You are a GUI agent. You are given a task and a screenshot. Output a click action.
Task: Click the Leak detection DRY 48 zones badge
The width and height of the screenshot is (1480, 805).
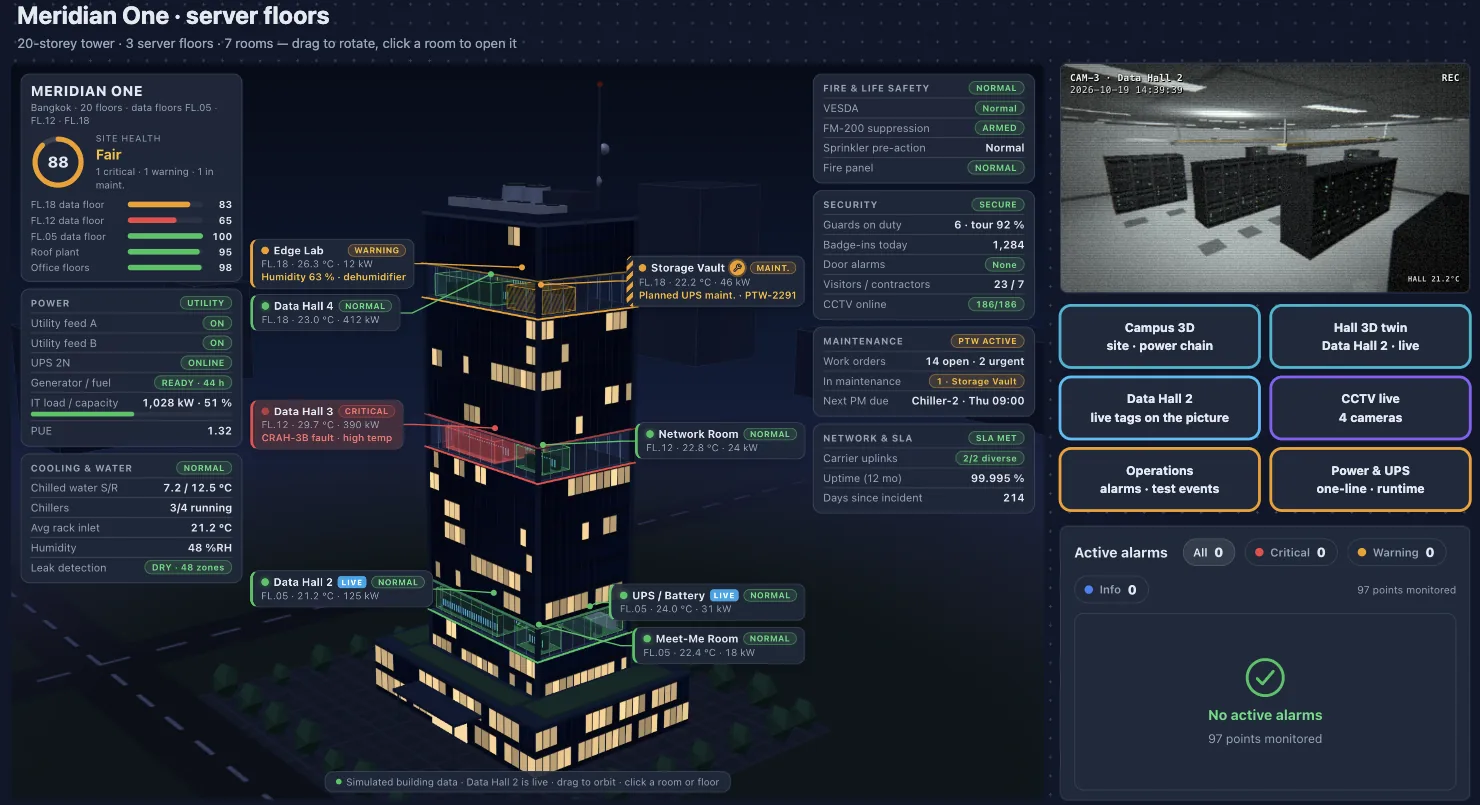pos(188,568)
